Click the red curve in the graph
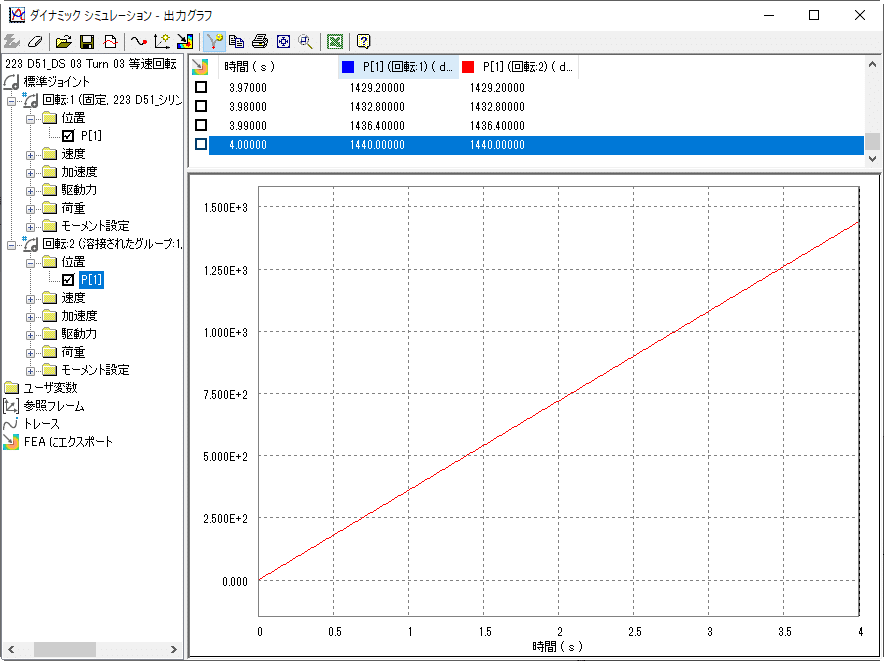The height and width of the screenshot is (661, 884). point(559,400)
